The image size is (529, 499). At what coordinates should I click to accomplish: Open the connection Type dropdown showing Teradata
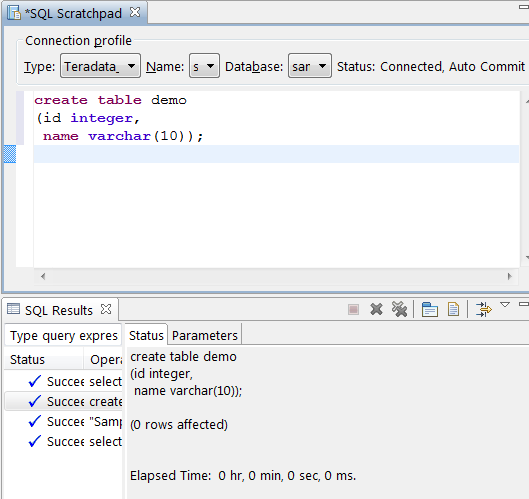click(100, 66)
